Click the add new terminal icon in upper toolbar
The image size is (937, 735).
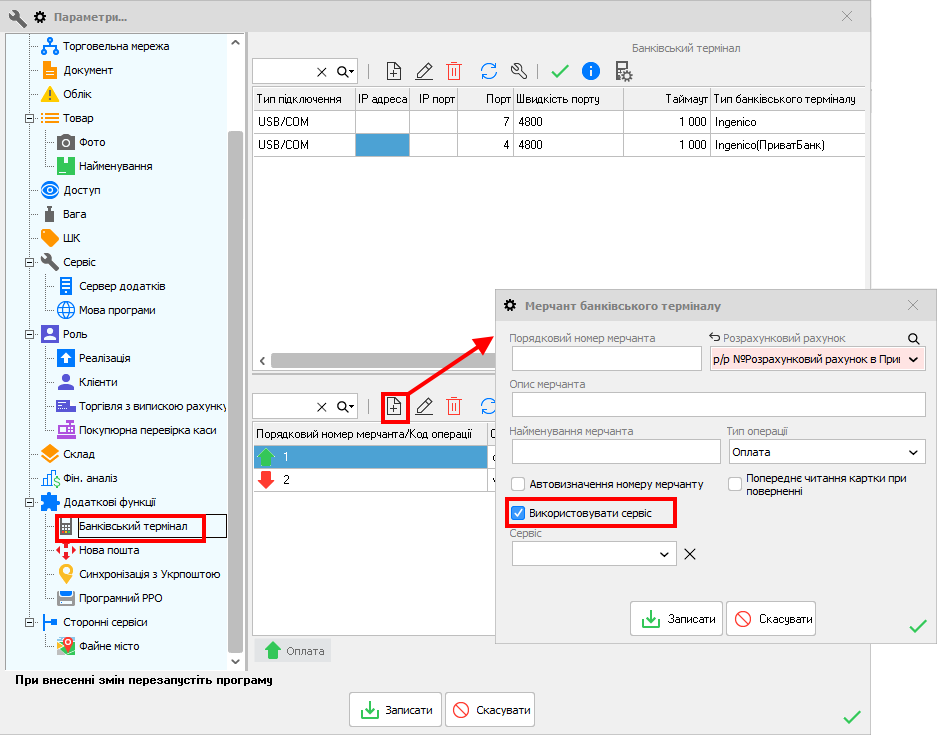point(394,71)
